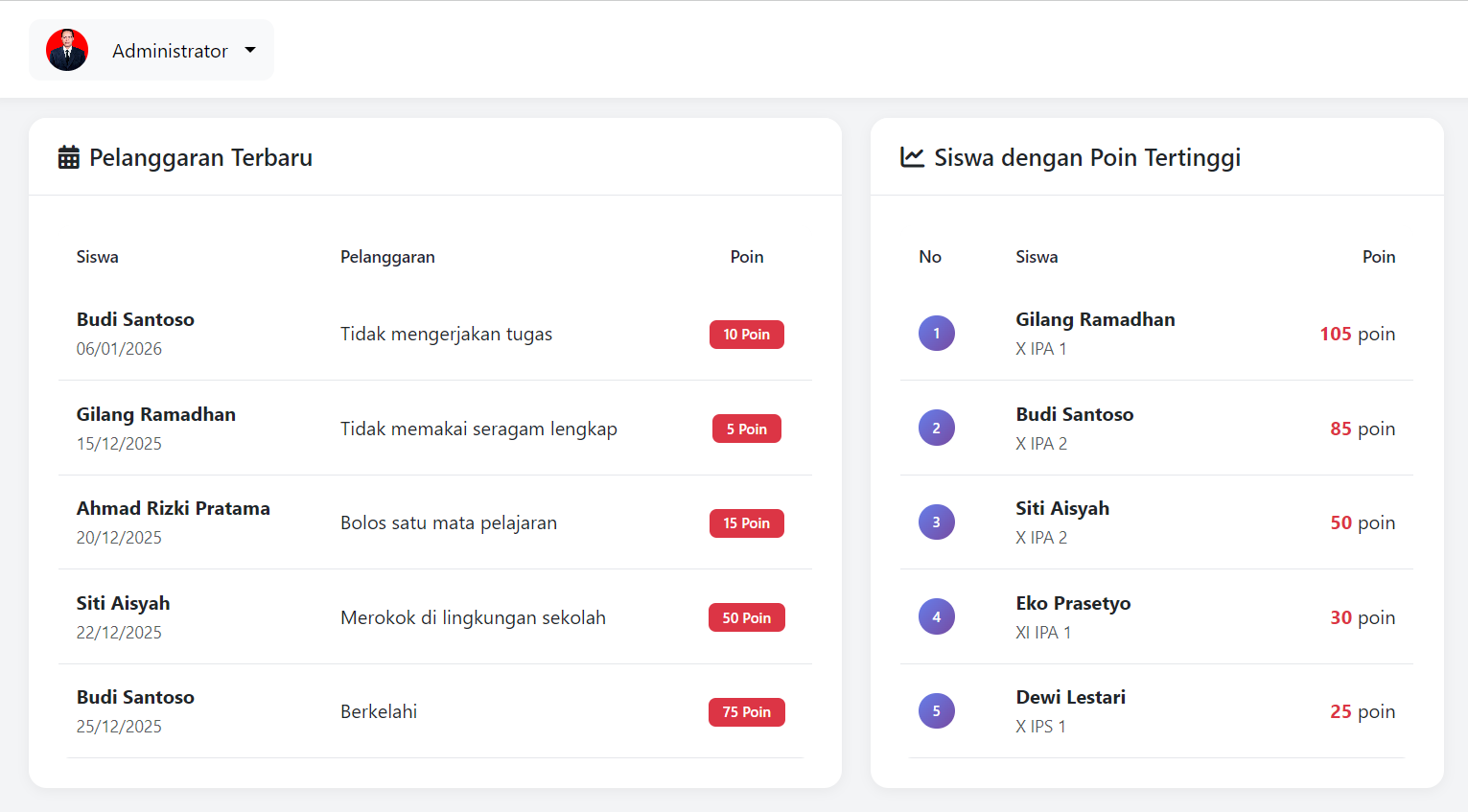Open the Administrator account dropdown

pos(151,50)
